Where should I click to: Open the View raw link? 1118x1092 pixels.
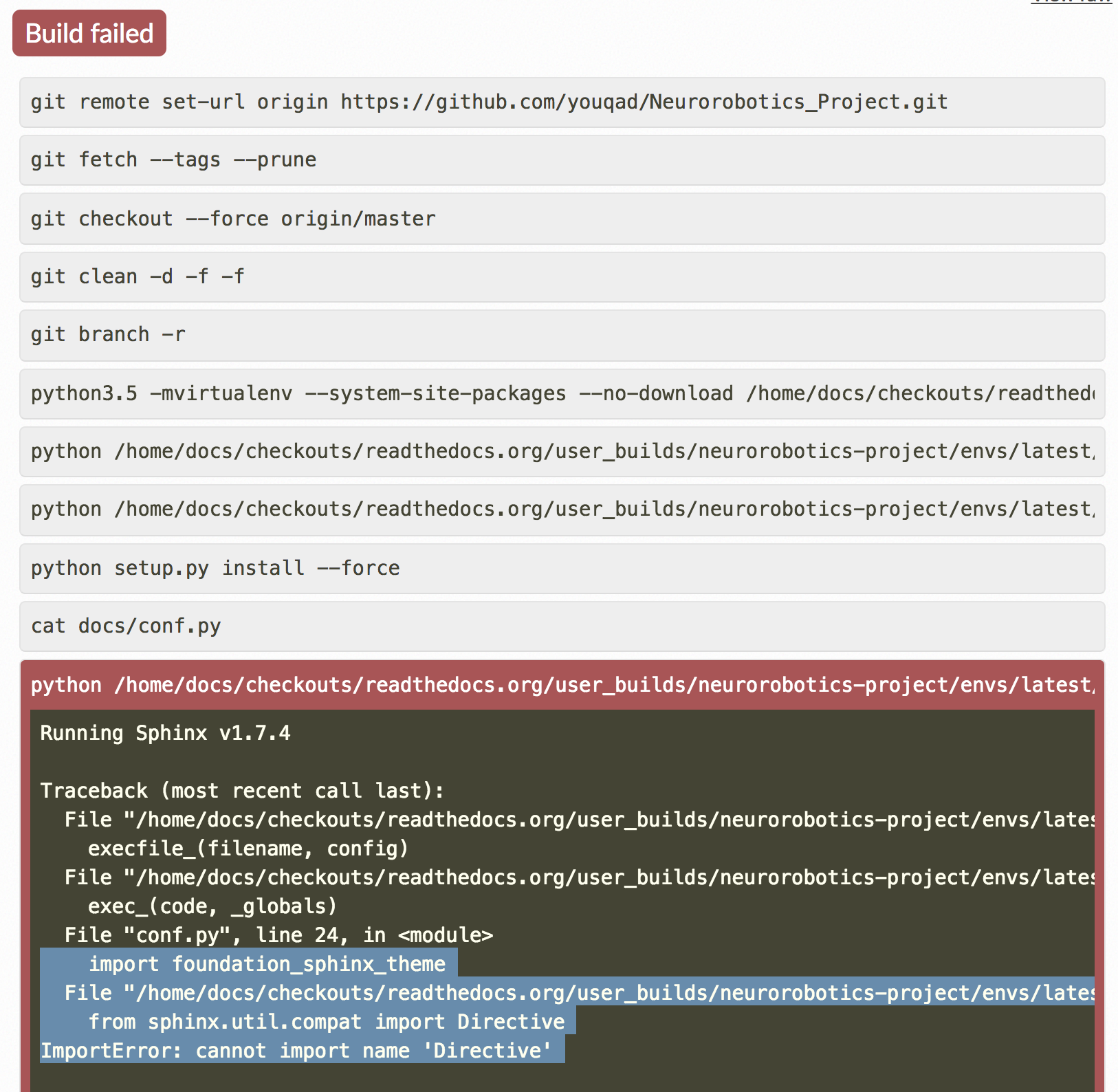click(1071, 2)
